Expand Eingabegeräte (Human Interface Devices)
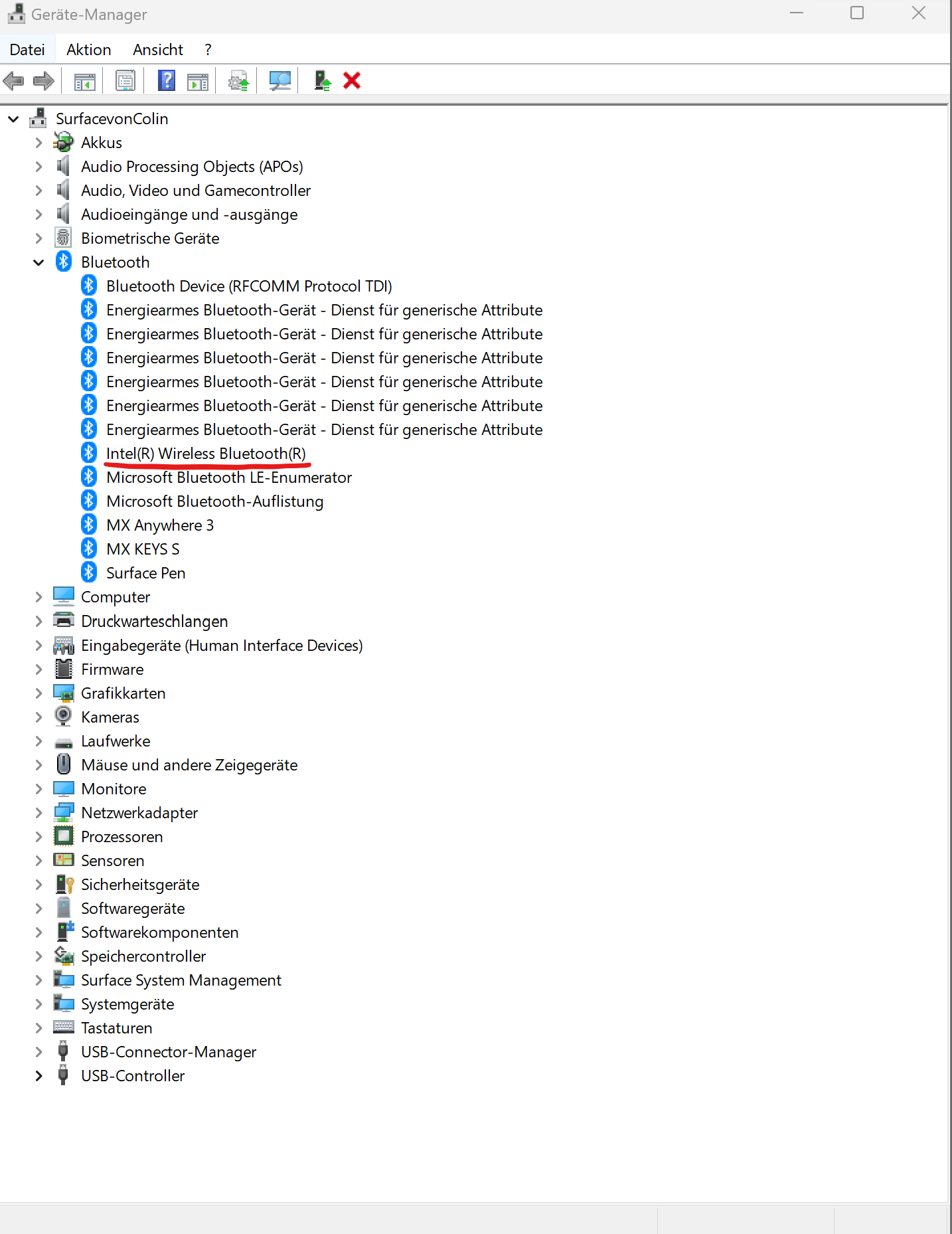 pyautogui.click(x=39, y=646)
